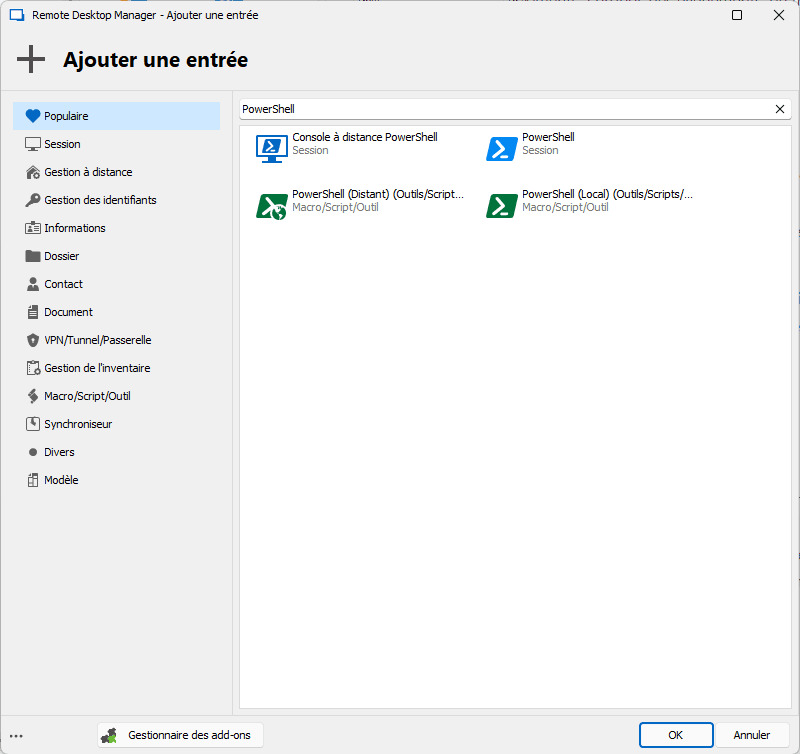800x754 pixels.
Task: Show the Gestion de l'inventaire category
Action: [x=96, y=368]
